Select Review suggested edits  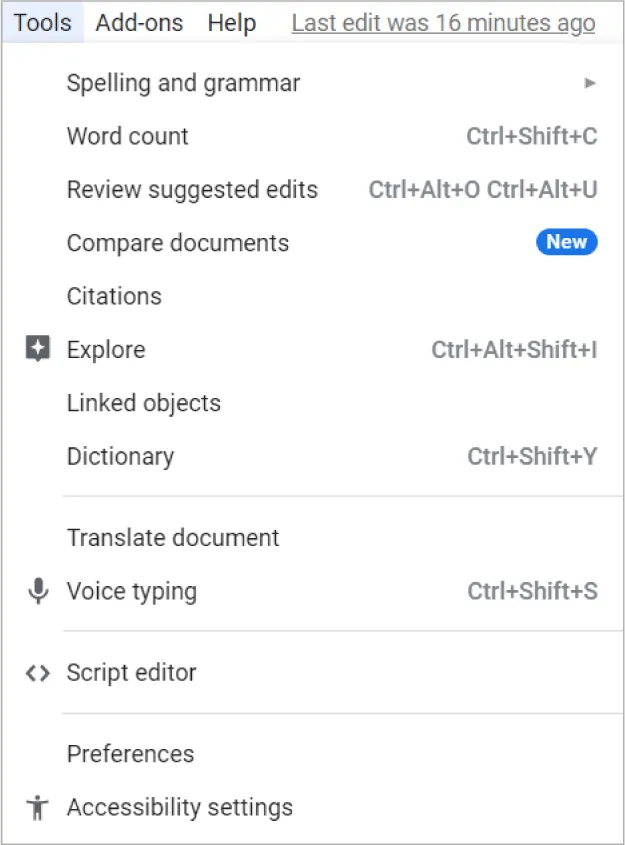(192, 189)
